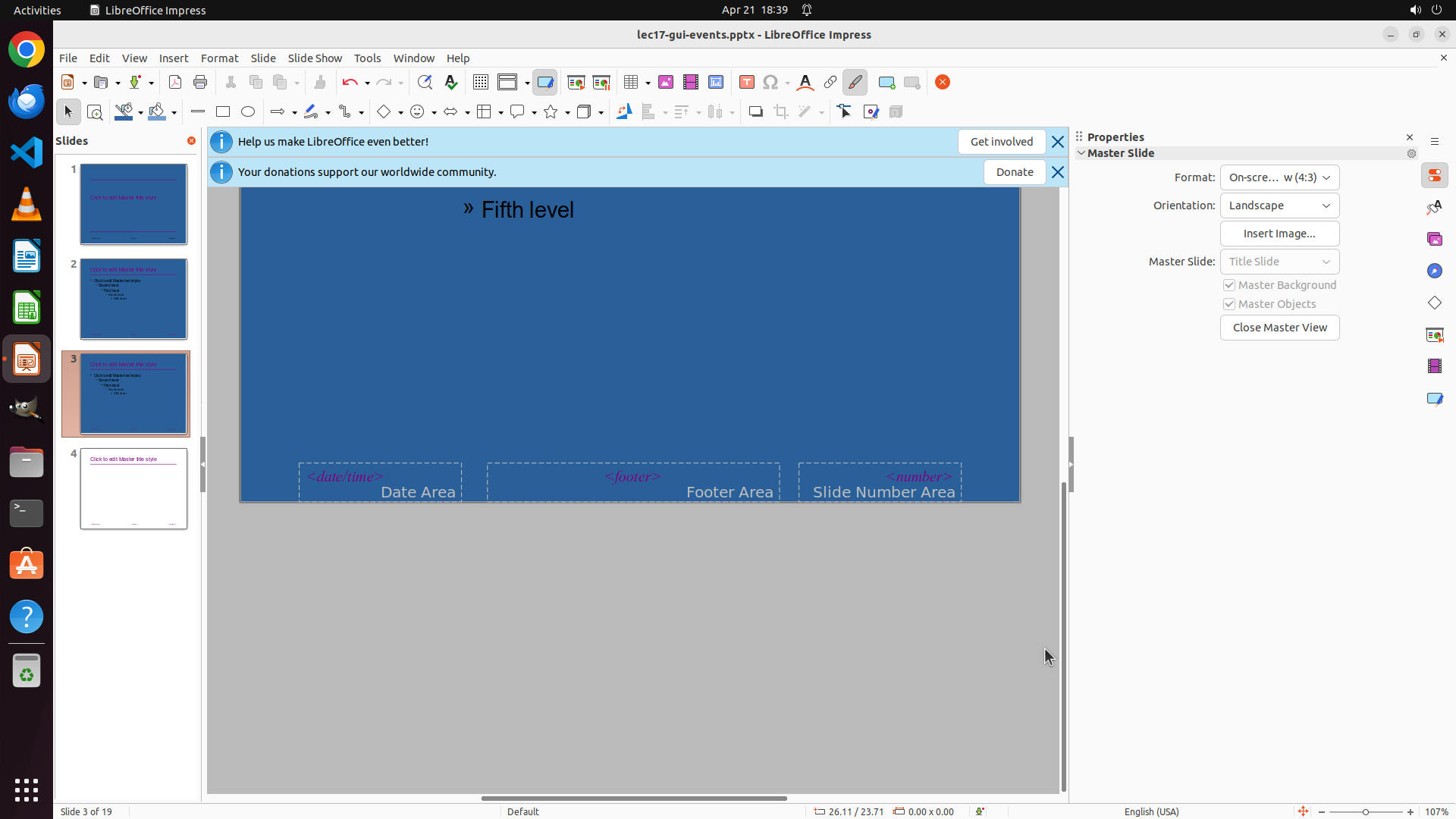Click the Close Master View button
1456x819 pixels.
1279,328
